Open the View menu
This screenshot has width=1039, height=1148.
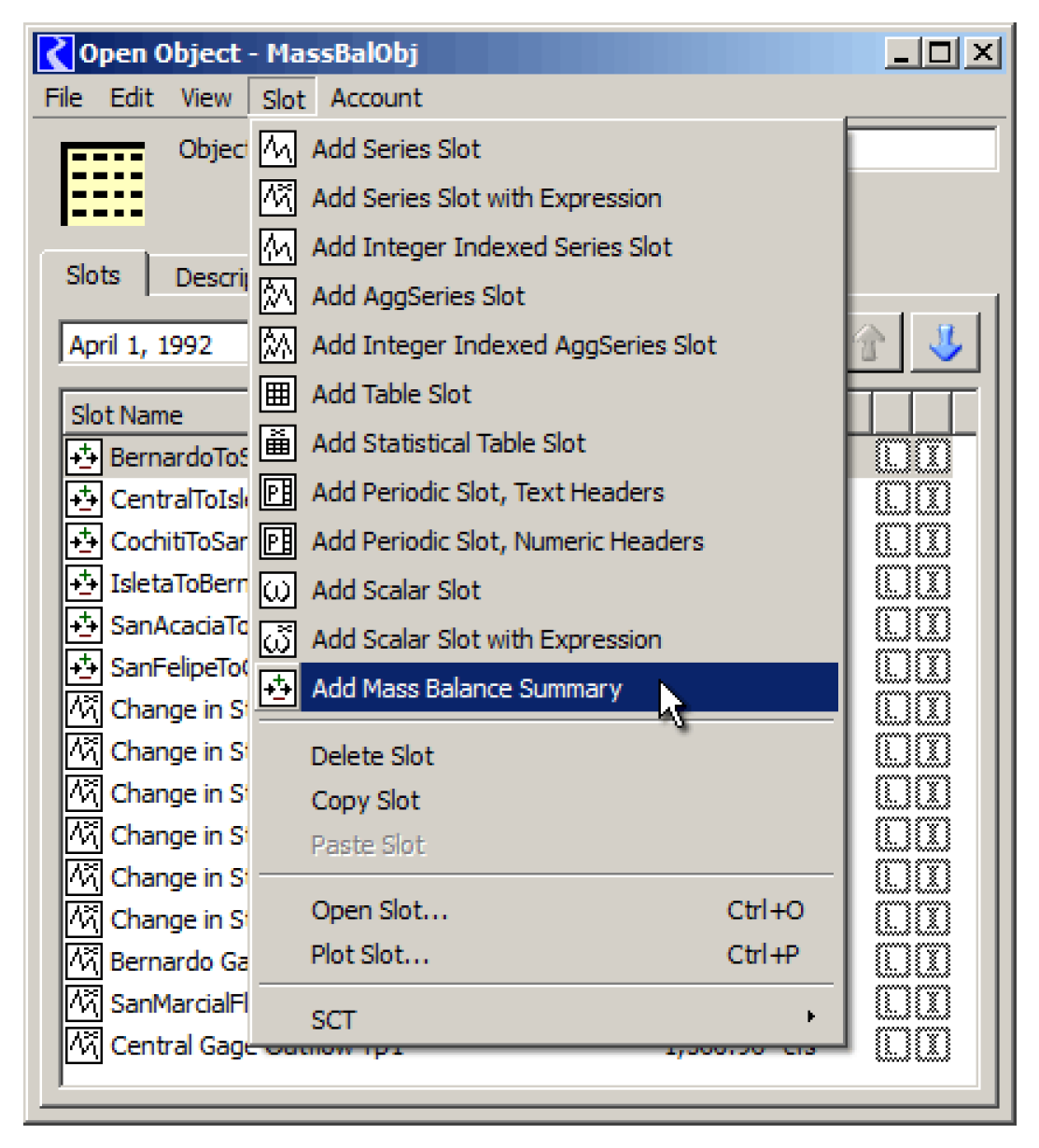click(x=205, y=98)
